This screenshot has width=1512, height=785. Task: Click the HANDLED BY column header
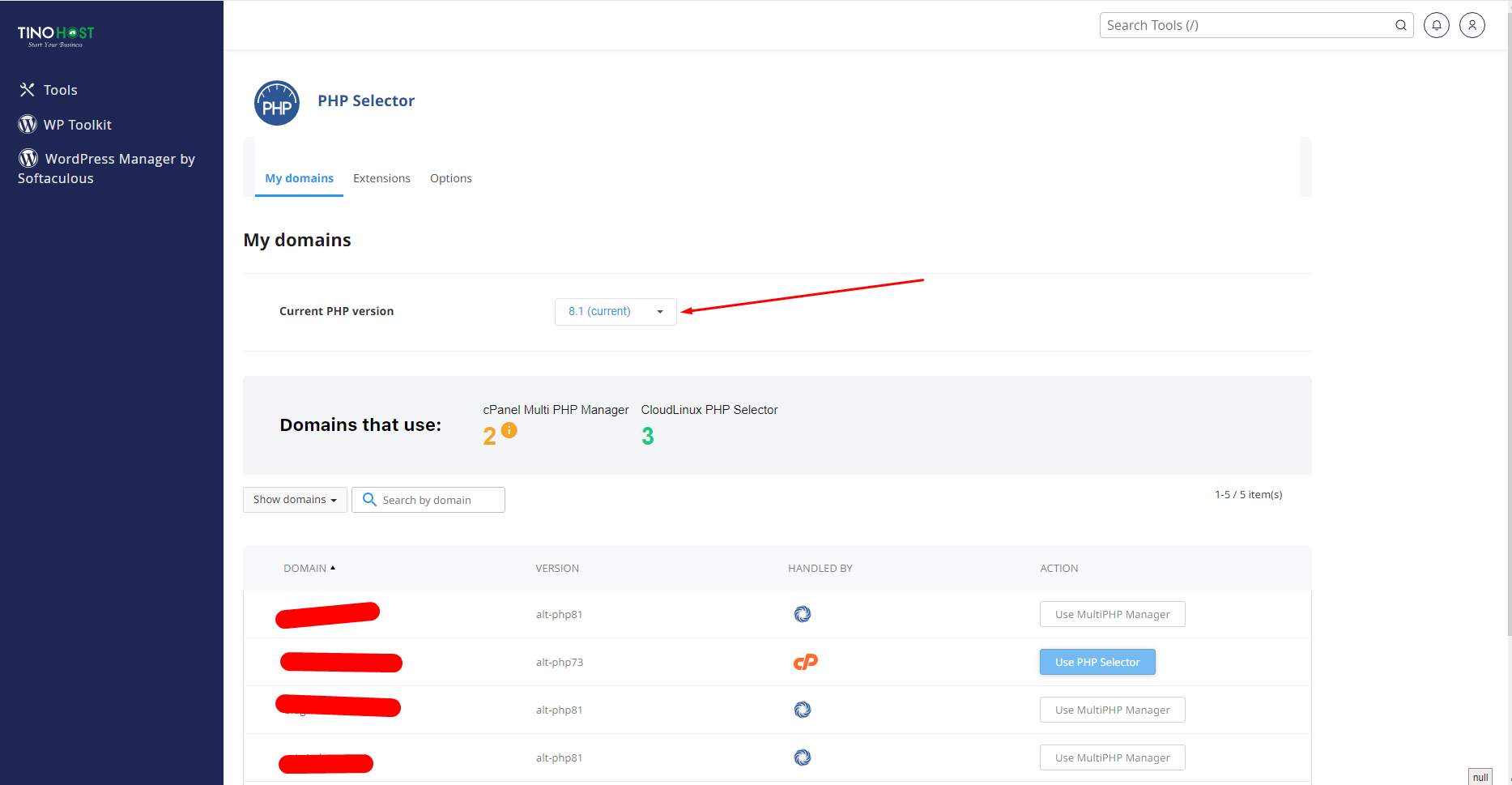820,568
